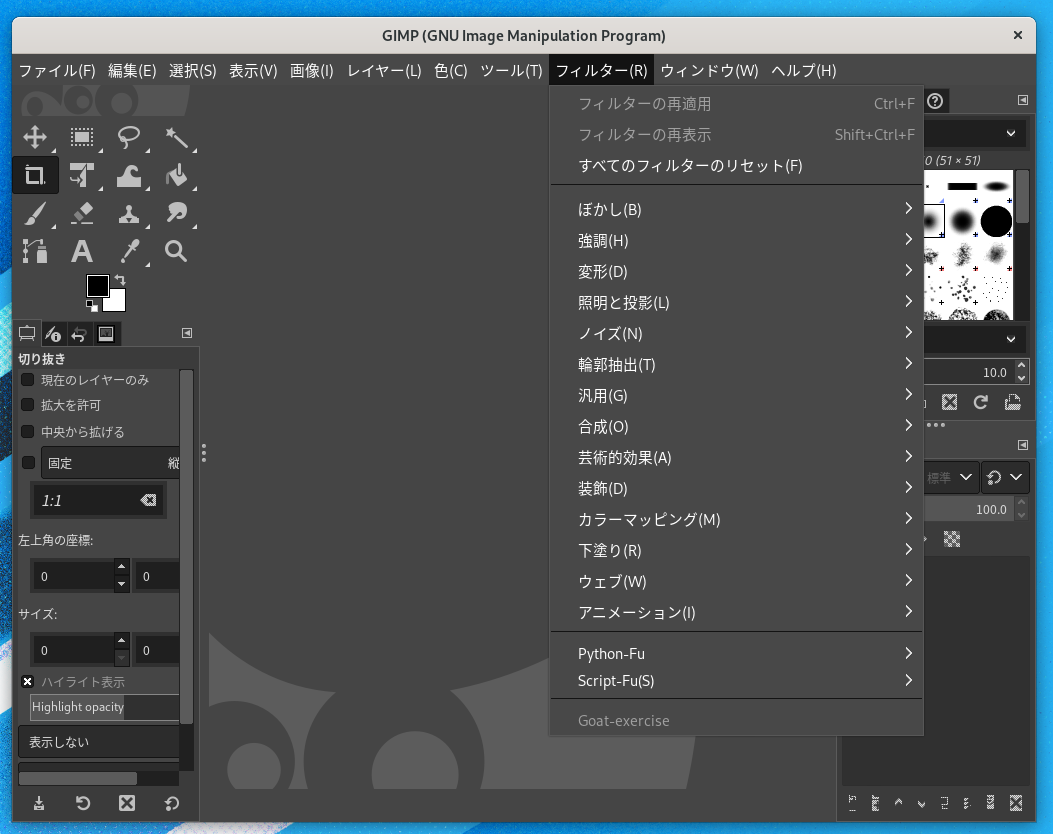Increase the 10.0 spacing stepper

1021,366
